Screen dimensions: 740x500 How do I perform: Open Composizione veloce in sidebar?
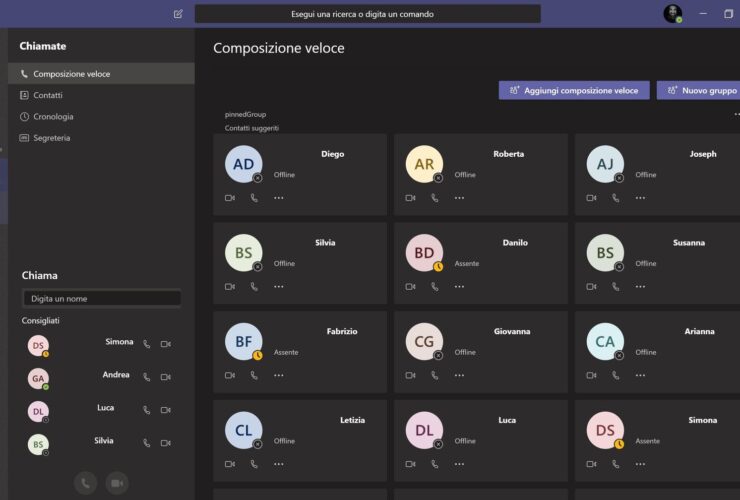(101, 74)
